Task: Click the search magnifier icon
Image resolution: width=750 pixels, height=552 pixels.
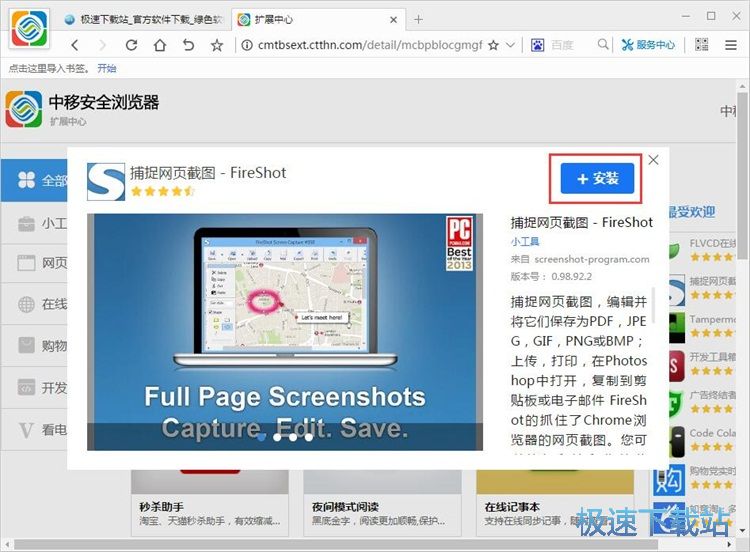Action: pos(603,44)
